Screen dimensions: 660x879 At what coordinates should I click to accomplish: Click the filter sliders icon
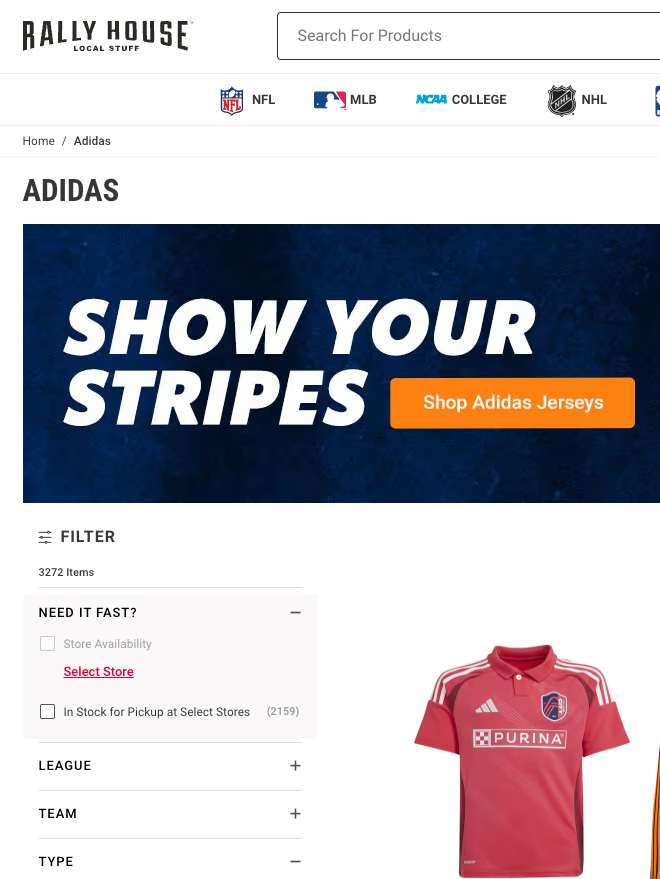45,537
